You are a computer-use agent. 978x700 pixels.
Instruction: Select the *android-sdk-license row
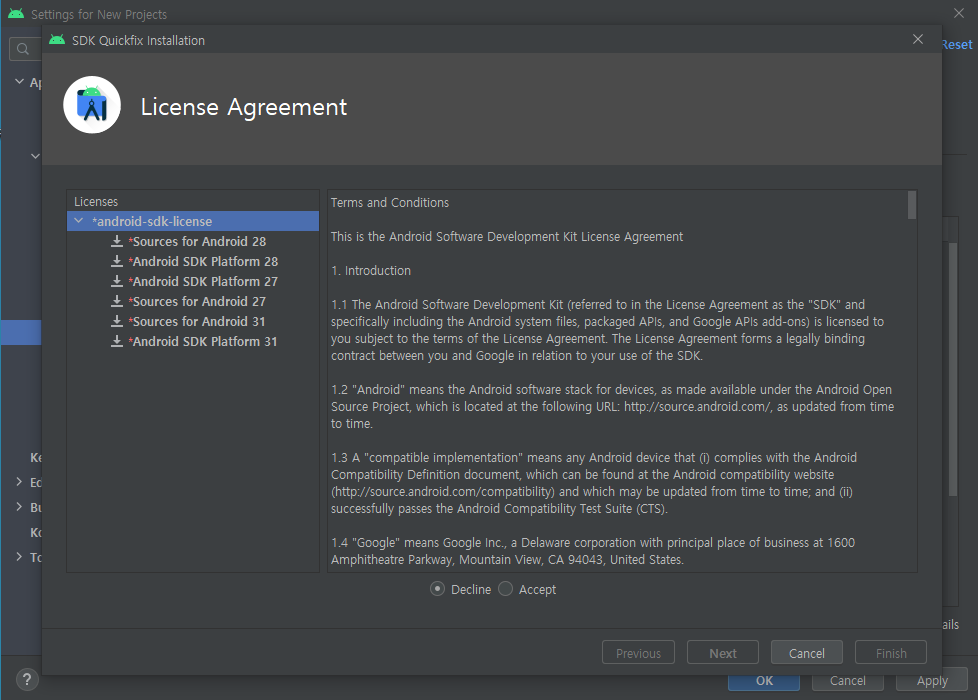pos(193,221)
